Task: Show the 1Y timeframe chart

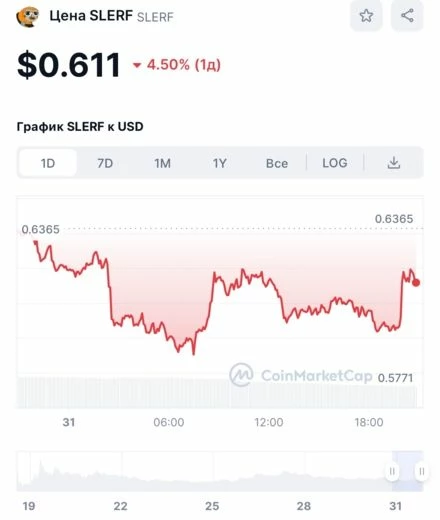Action: point(220,163)
